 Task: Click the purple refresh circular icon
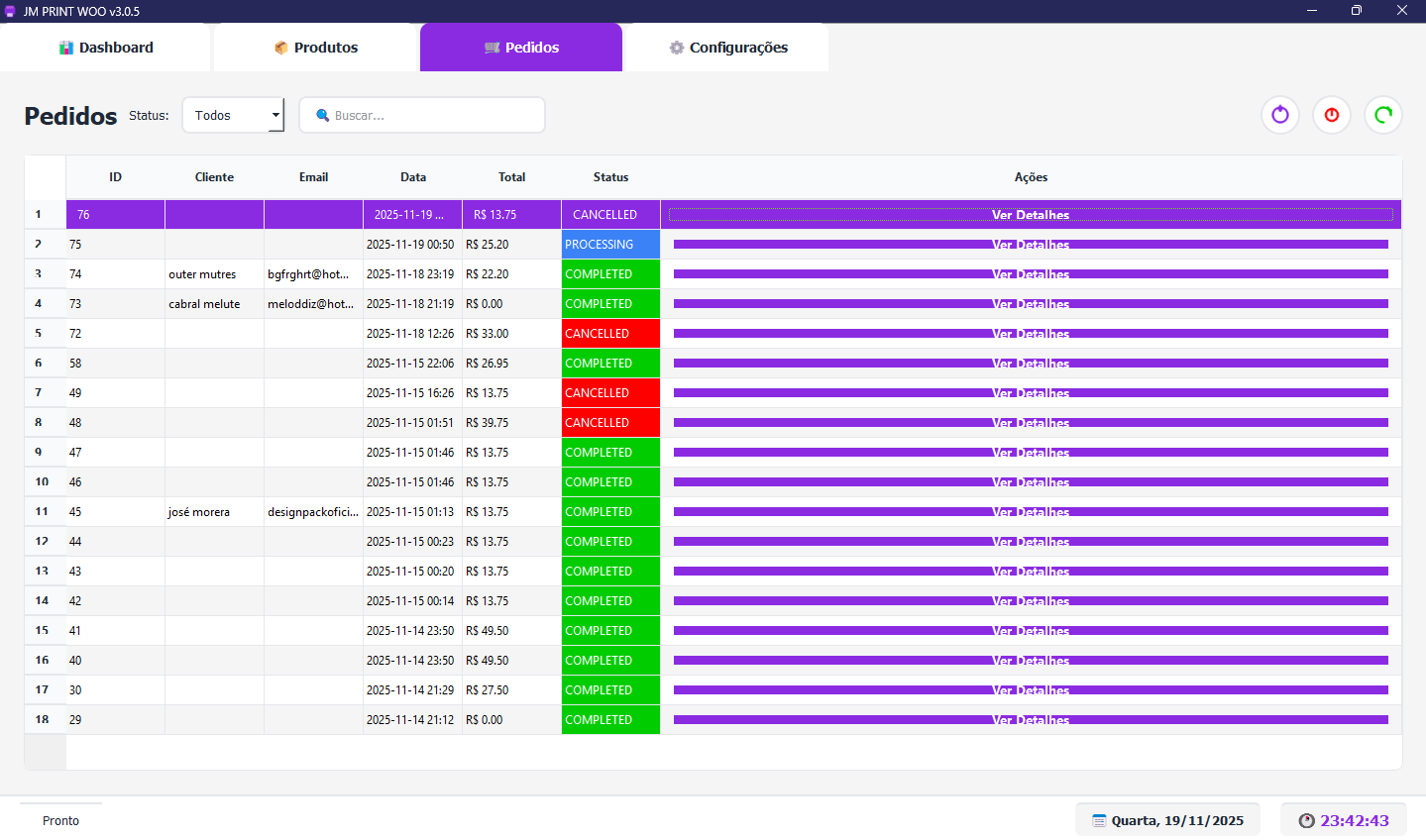tap(1280, 115)
